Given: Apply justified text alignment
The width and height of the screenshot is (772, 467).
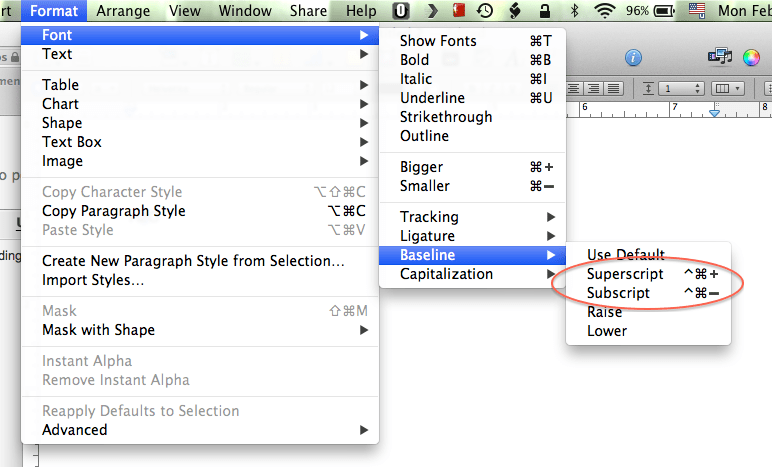Looking at the screenshot, I should (x=613, y=88).
